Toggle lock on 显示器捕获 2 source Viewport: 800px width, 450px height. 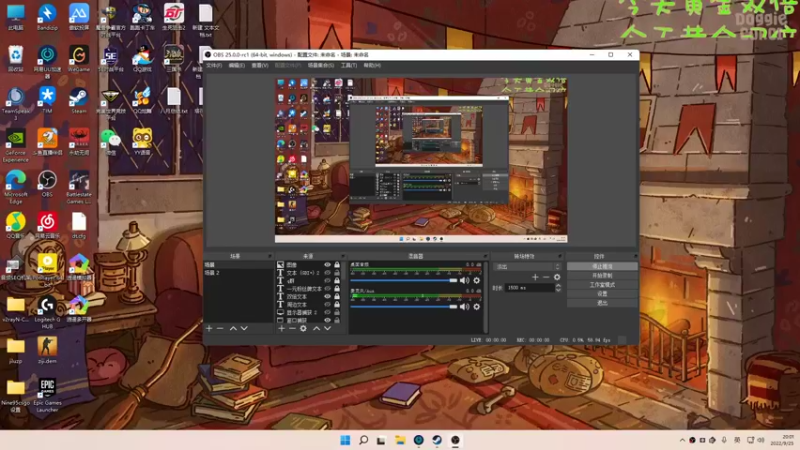pos(337,312)
